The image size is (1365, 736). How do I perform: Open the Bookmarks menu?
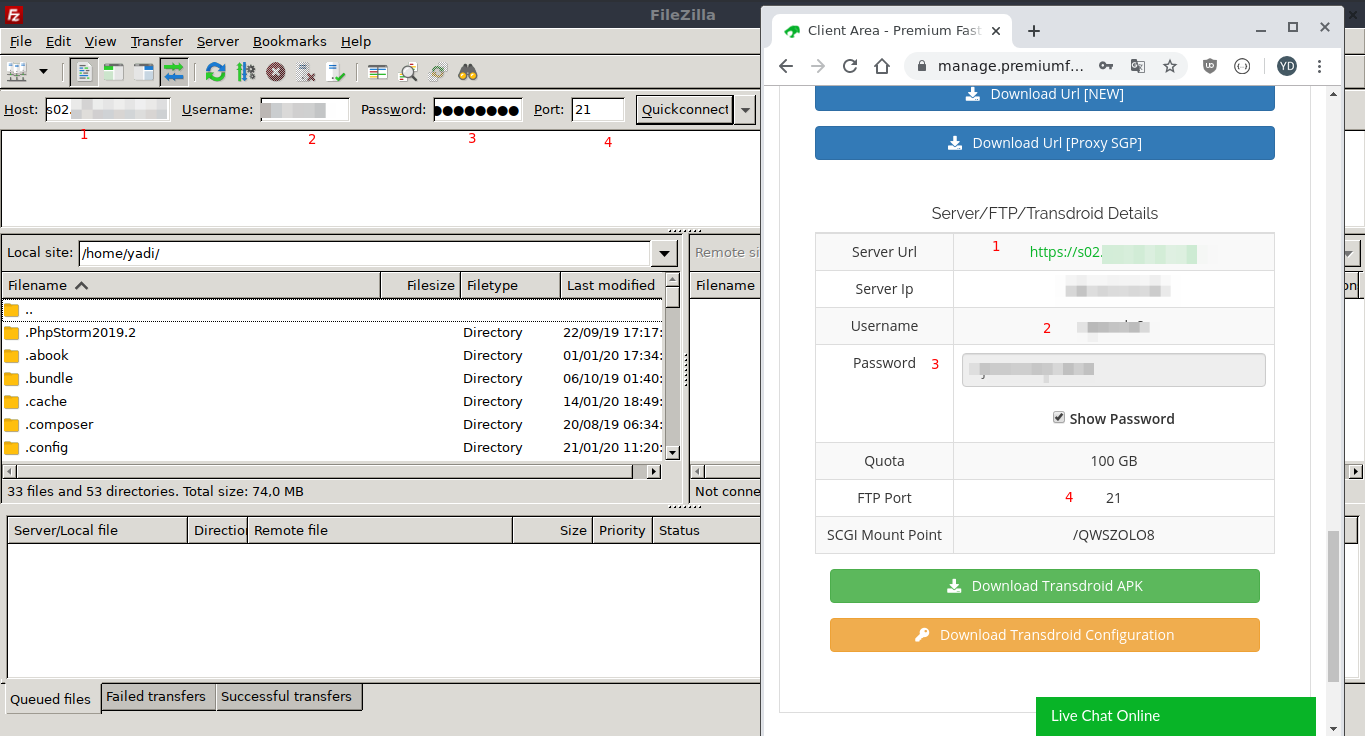click(x=290, y=41)
